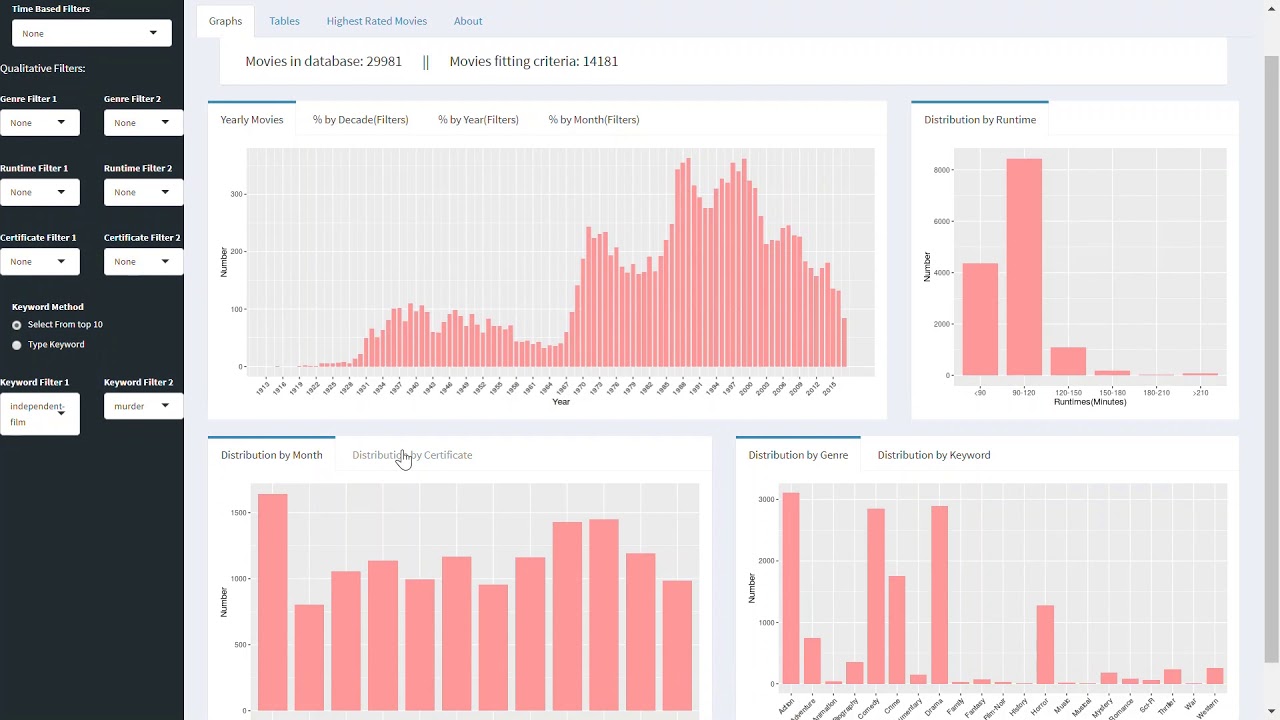Open the Time Based Filters dropdown
This screenshot has height=720, width=1280.
pyautogui.click(x=92, y=33)
